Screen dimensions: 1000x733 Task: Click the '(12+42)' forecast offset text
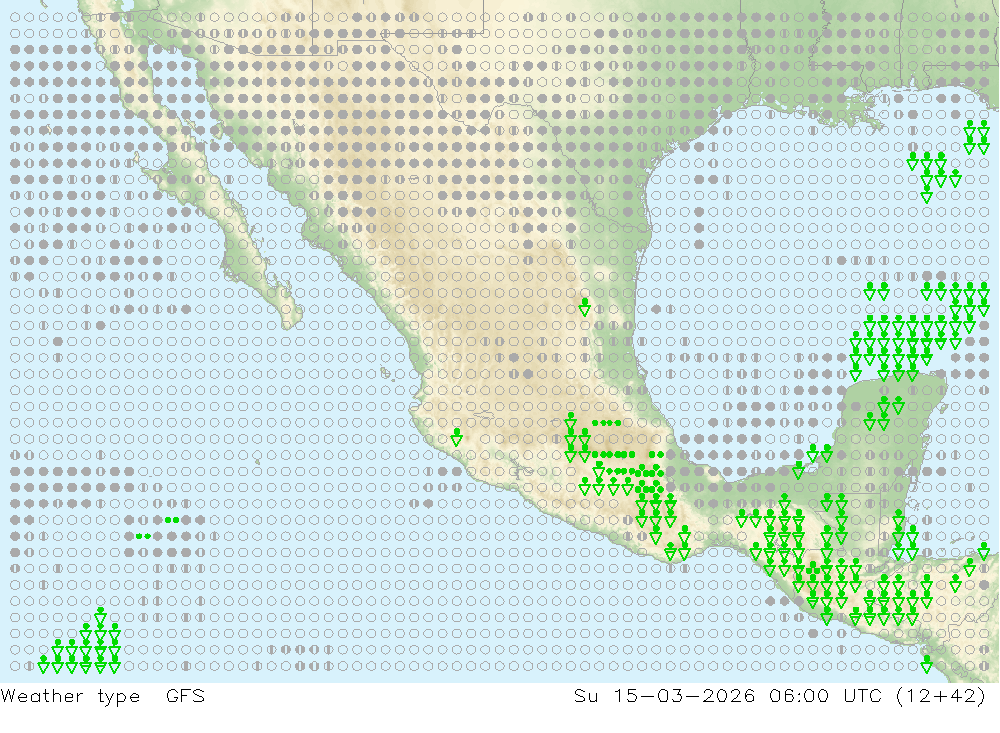pyautogui.click(x=941, y=695)
